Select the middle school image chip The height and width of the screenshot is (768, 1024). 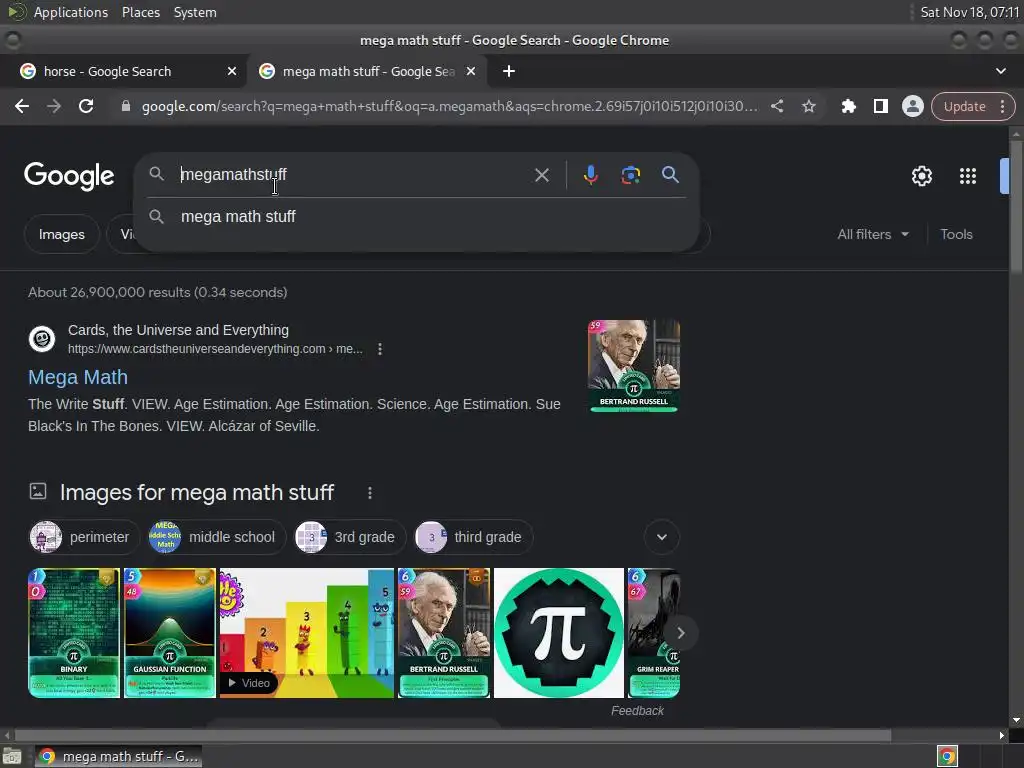pos(217,537)
